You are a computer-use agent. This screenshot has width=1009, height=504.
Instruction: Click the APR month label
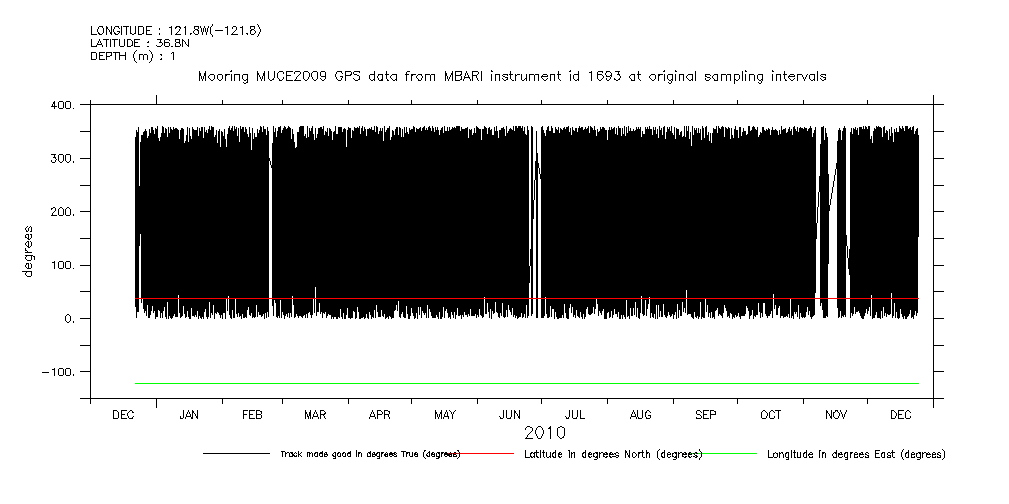[x=380, y=415]
